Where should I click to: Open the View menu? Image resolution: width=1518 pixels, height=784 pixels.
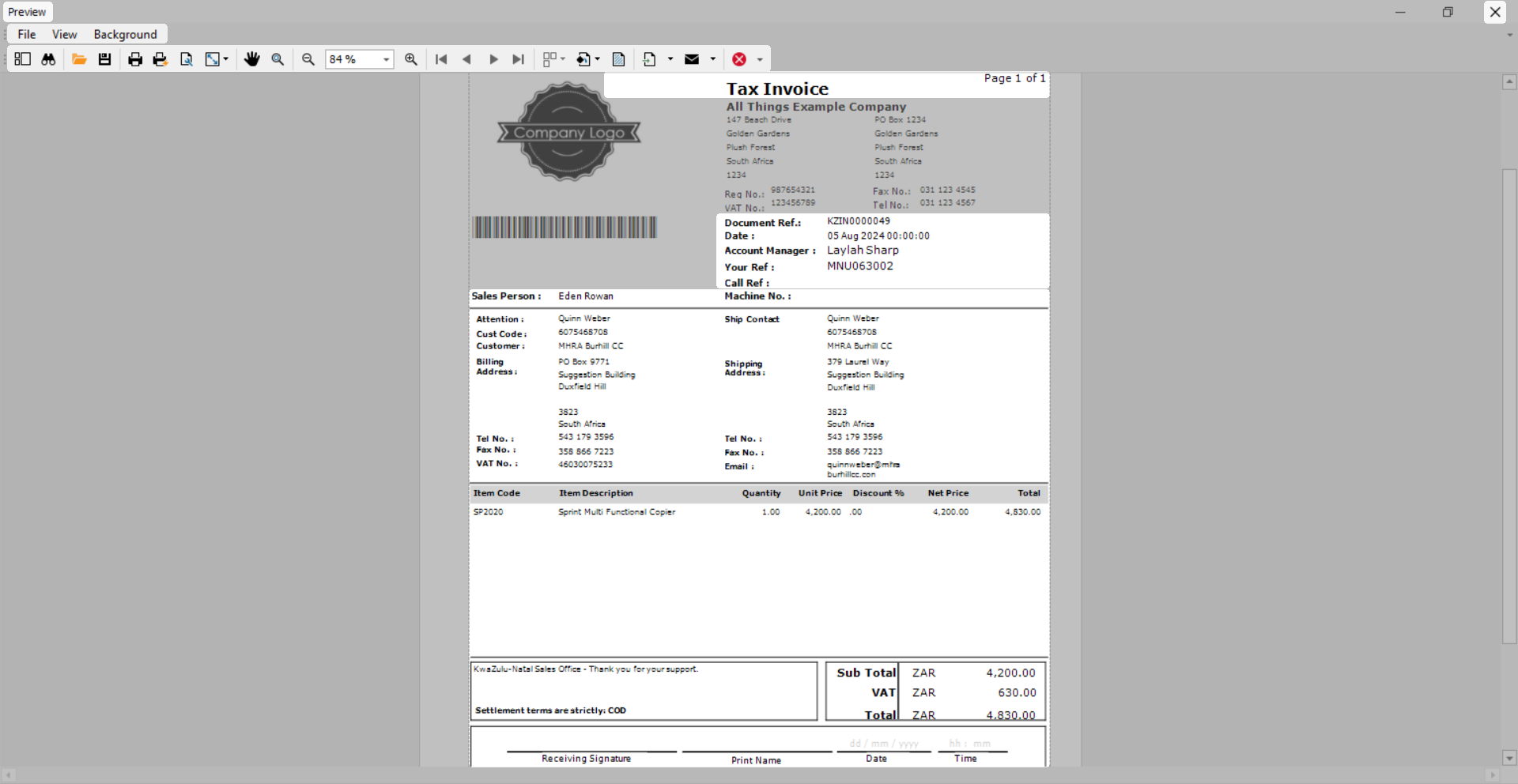tap(65, 35)
